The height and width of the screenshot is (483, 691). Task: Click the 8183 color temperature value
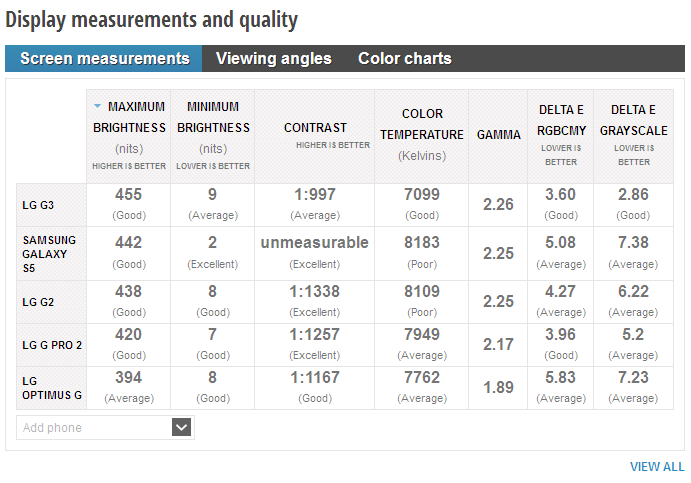click(422, 242)
